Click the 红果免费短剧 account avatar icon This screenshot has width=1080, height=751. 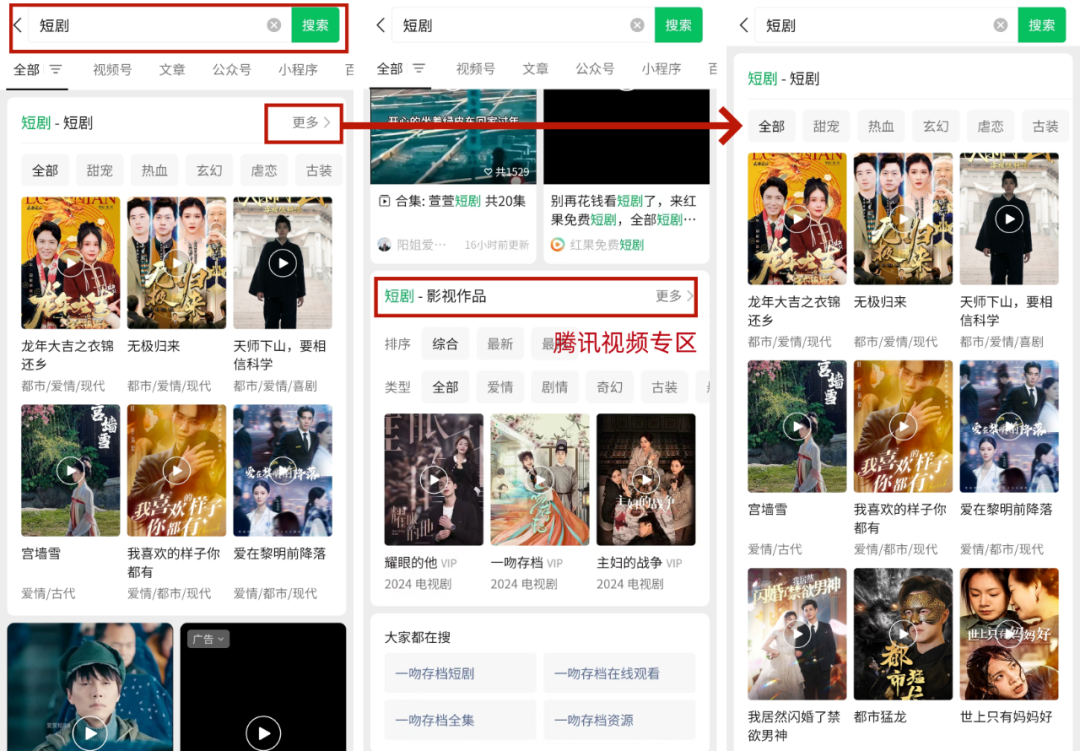coord(558,245)
